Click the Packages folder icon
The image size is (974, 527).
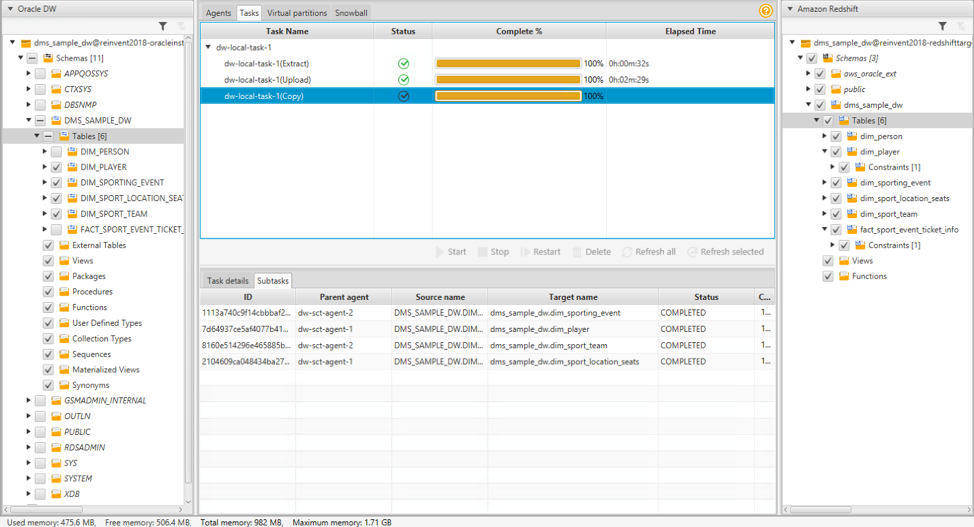pyautogui.click(x=64, y=277)
